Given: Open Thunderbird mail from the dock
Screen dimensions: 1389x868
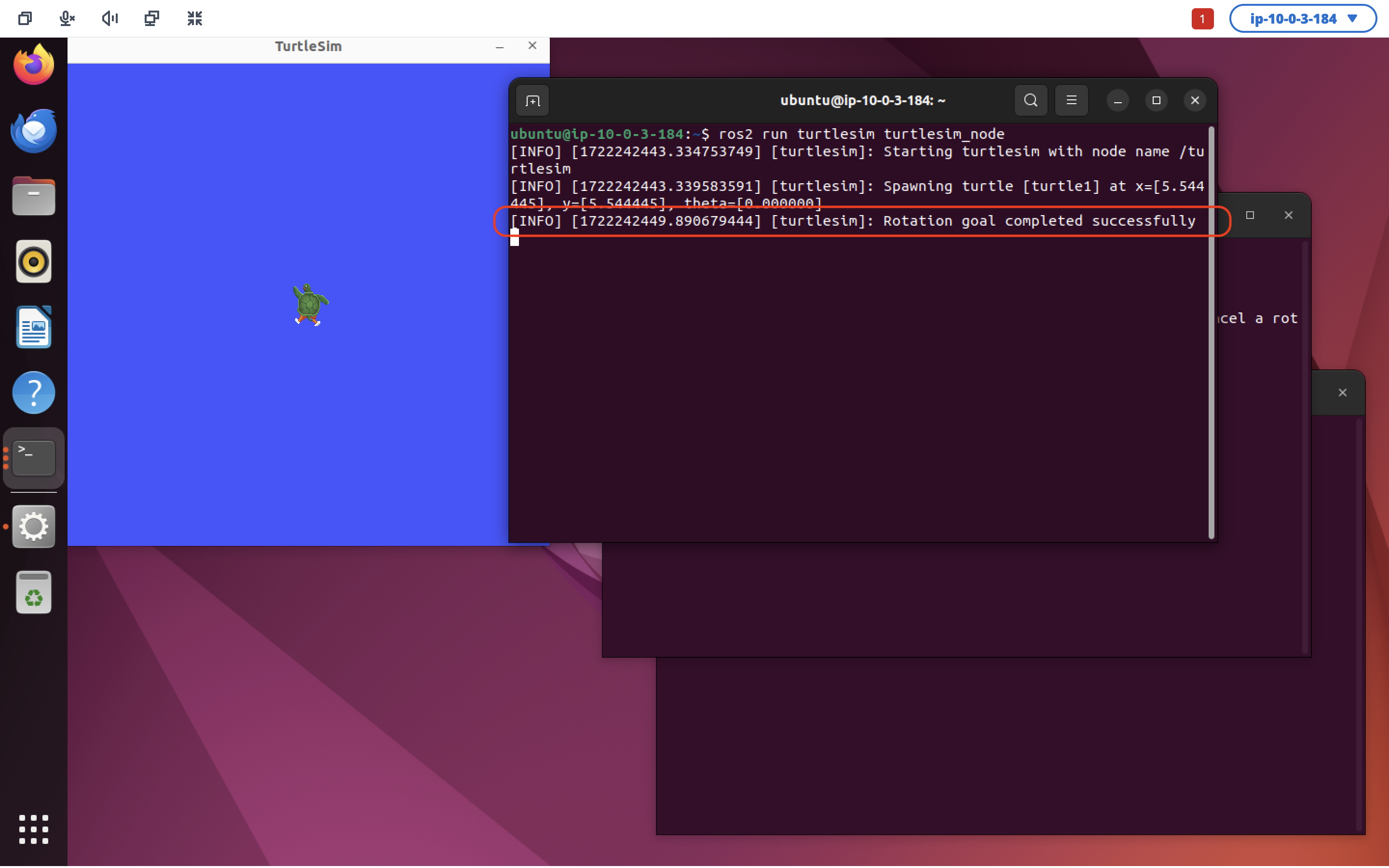Looking at the screenshot, I should [33, 131].
